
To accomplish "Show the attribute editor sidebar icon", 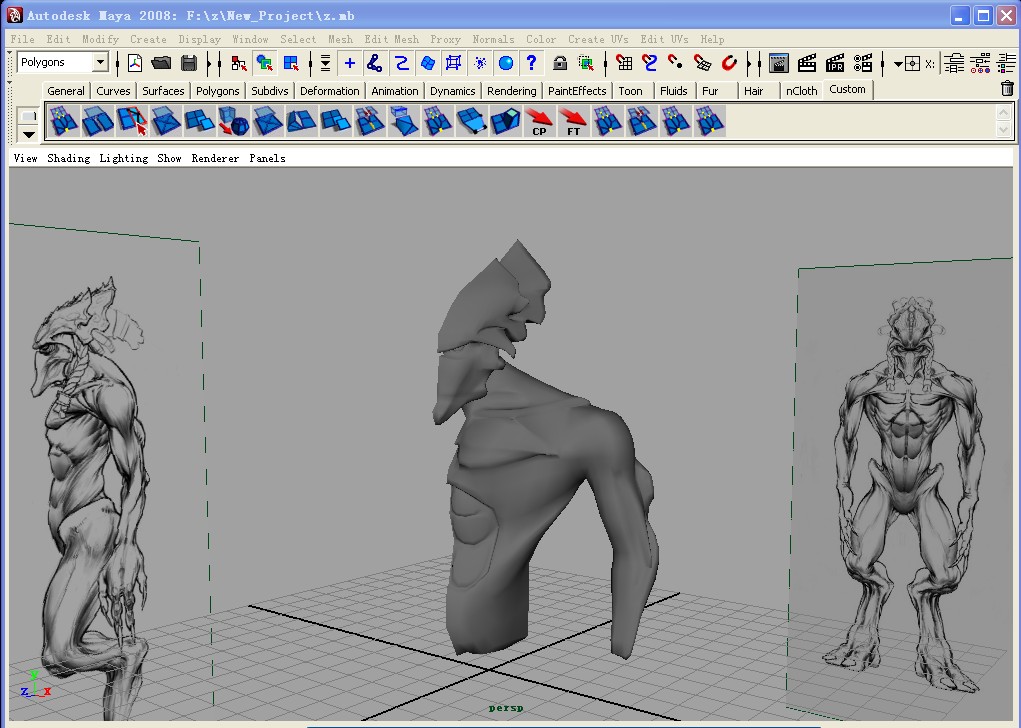I will [x=955, y=63].
